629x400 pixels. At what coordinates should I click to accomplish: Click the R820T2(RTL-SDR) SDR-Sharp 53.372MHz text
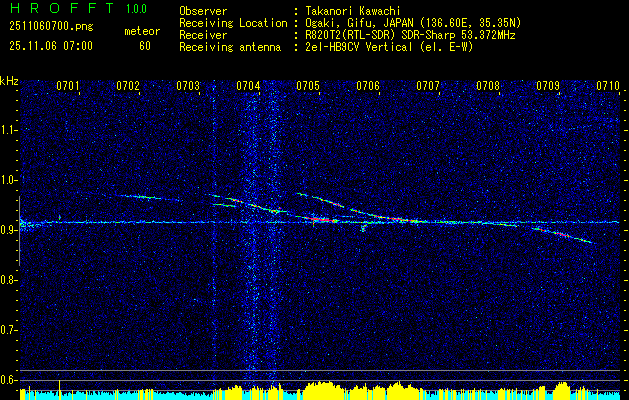(x=410, y=35)
